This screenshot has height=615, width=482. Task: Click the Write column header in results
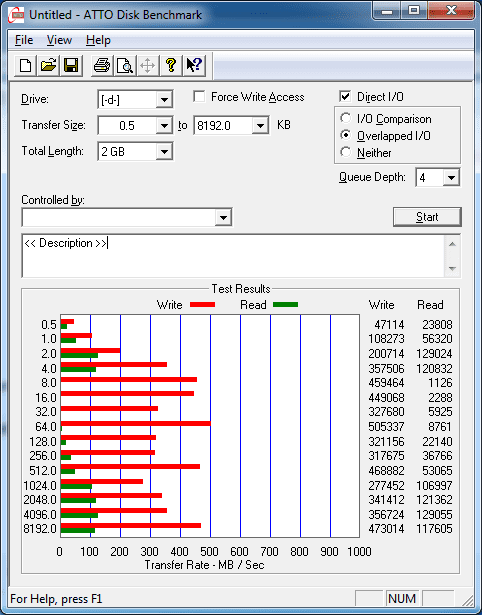381,305
